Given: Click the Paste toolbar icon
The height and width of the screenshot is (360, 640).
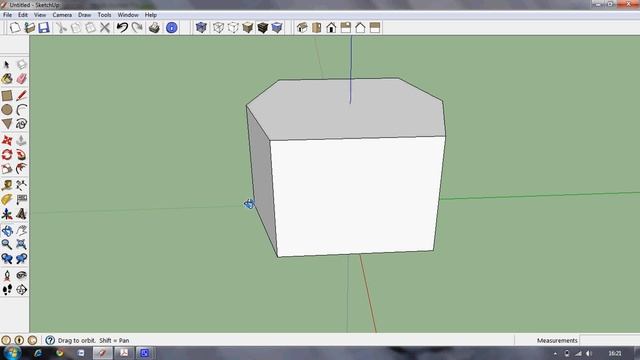Looking at the screenshot, I should 90,27.
